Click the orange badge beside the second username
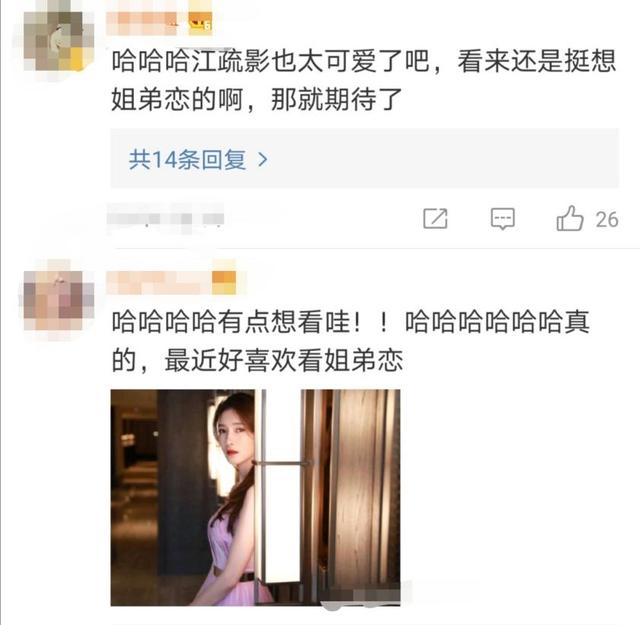Viewport: 640px width, 625px height. point(224,282)
